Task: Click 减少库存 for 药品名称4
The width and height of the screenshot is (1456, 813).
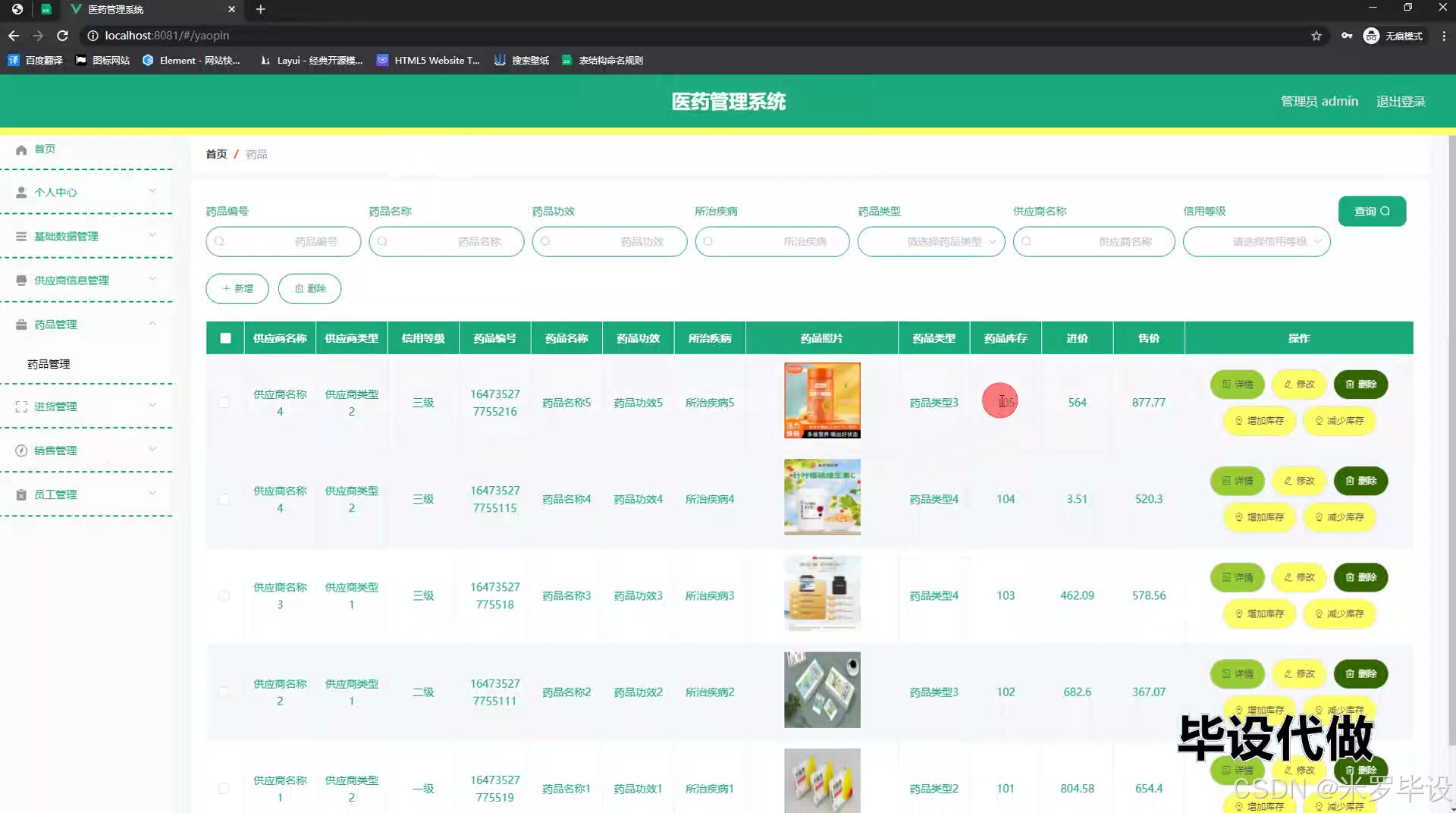Action: pyautogui.click(x=1339, y=517)
